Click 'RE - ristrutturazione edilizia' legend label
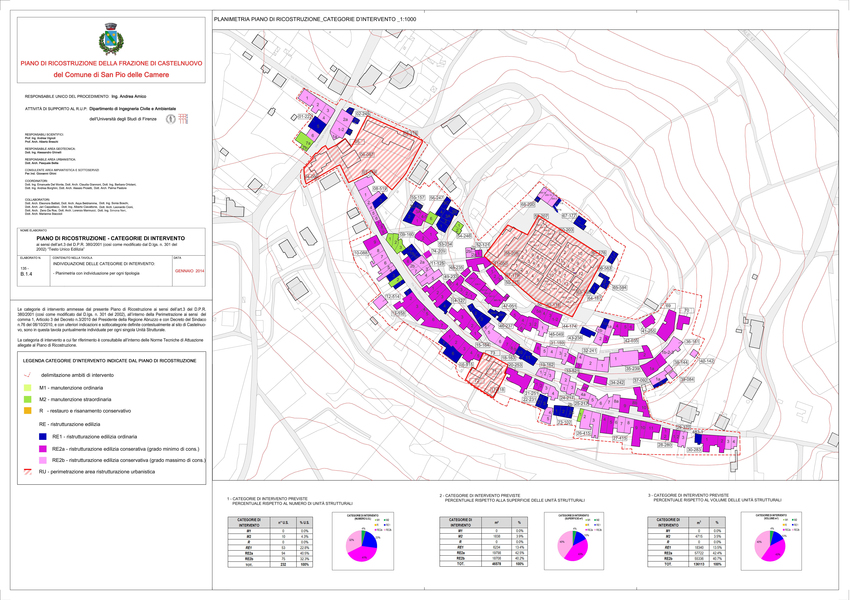 coord(69,424)
